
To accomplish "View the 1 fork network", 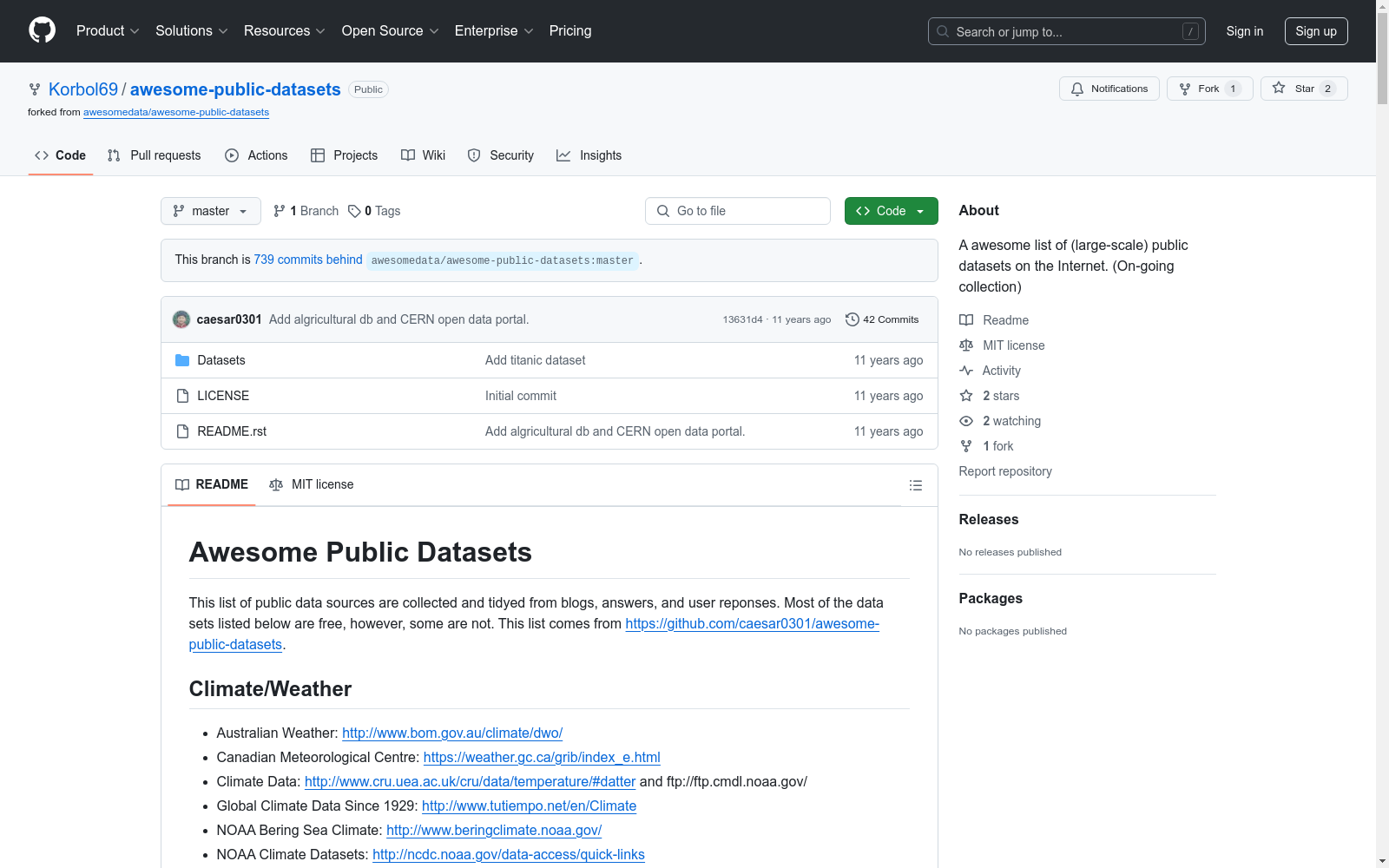I will [x=986, y=446].
